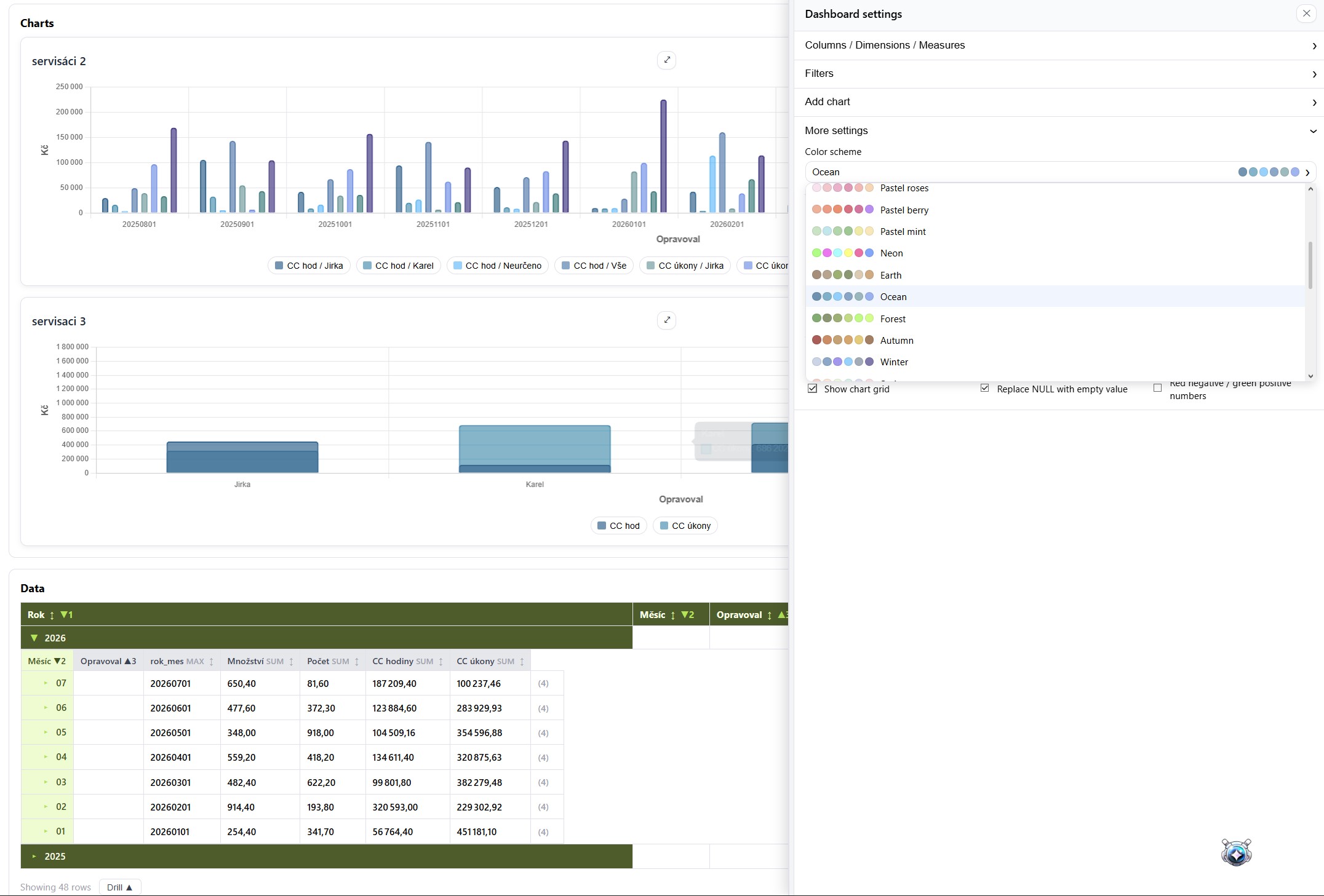Expand the Filters section
This screenshot has height=896, width=1324.
pyautogui.click(x=1058, y=74)
